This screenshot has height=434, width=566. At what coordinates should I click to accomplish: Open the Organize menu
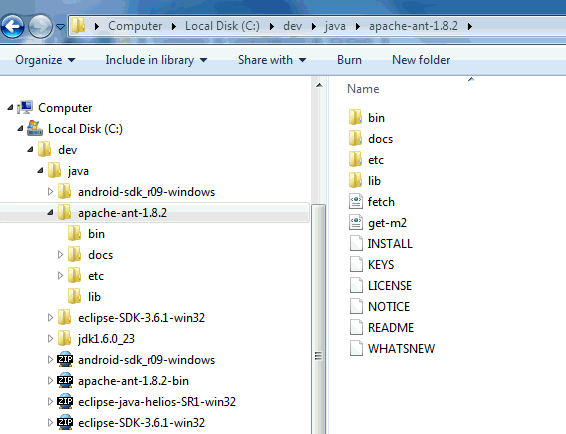[x=45, y=60]
